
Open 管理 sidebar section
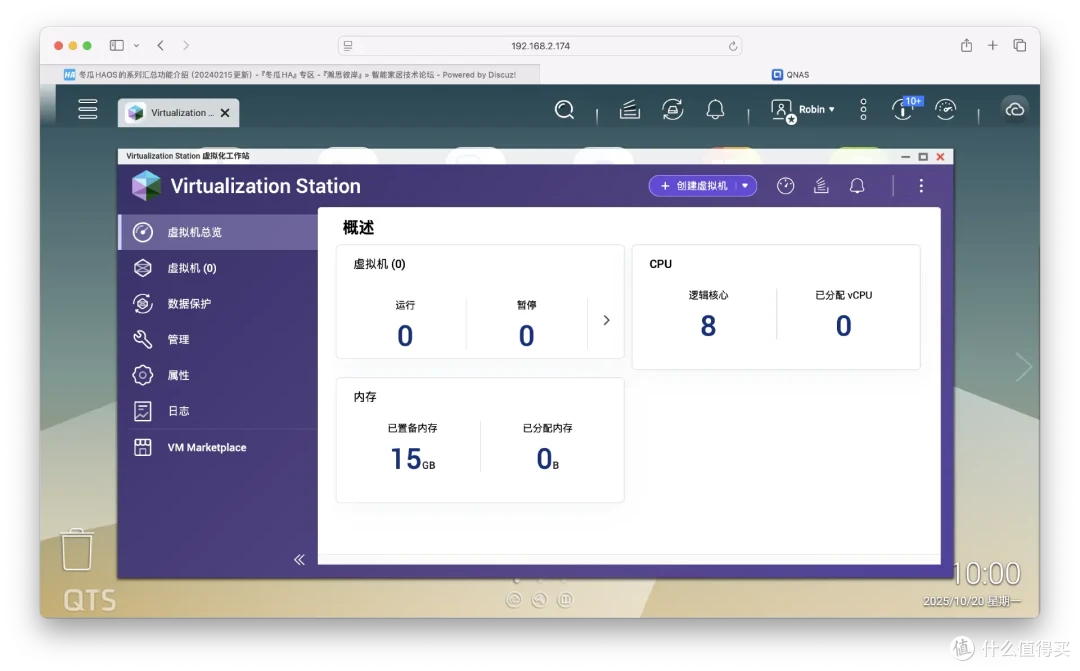tap(218, 340)
